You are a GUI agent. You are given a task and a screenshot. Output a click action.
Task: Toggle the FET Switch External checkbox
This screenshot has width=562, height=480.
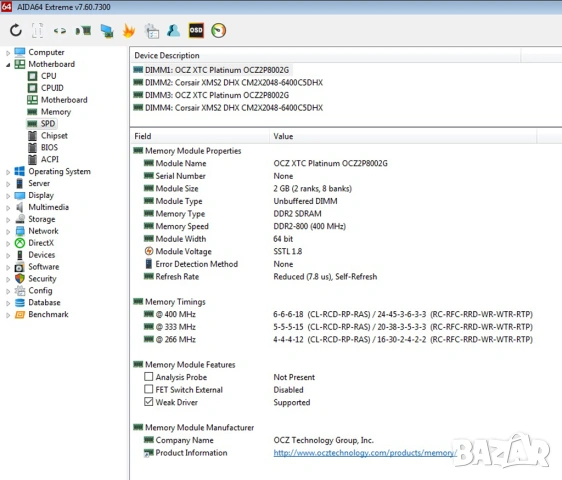(x=148, y=389)
